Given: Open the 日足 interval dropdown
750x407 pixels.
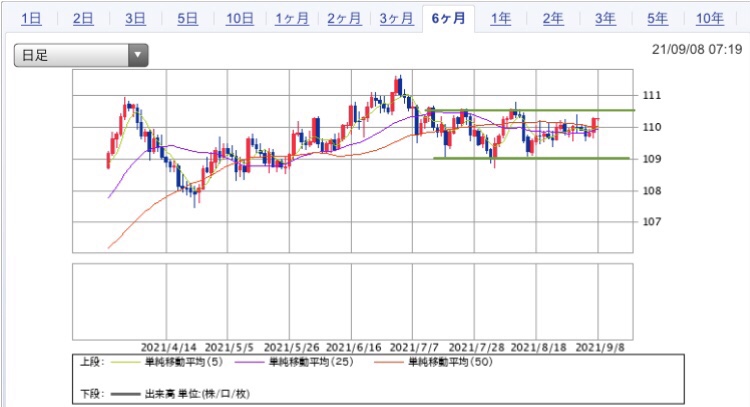Looking at the screenshot, I should coord(81,55).
